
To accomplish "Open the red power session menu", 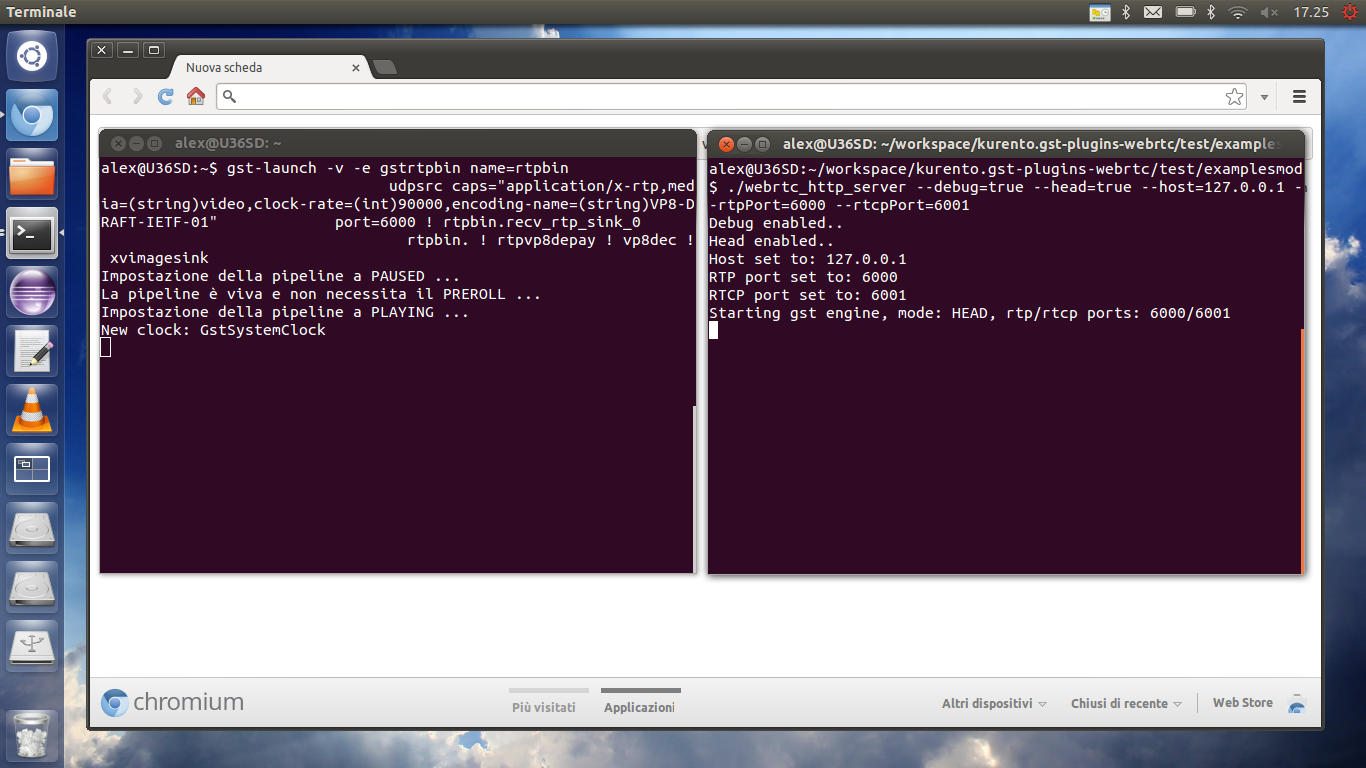I will point(1349,12).
